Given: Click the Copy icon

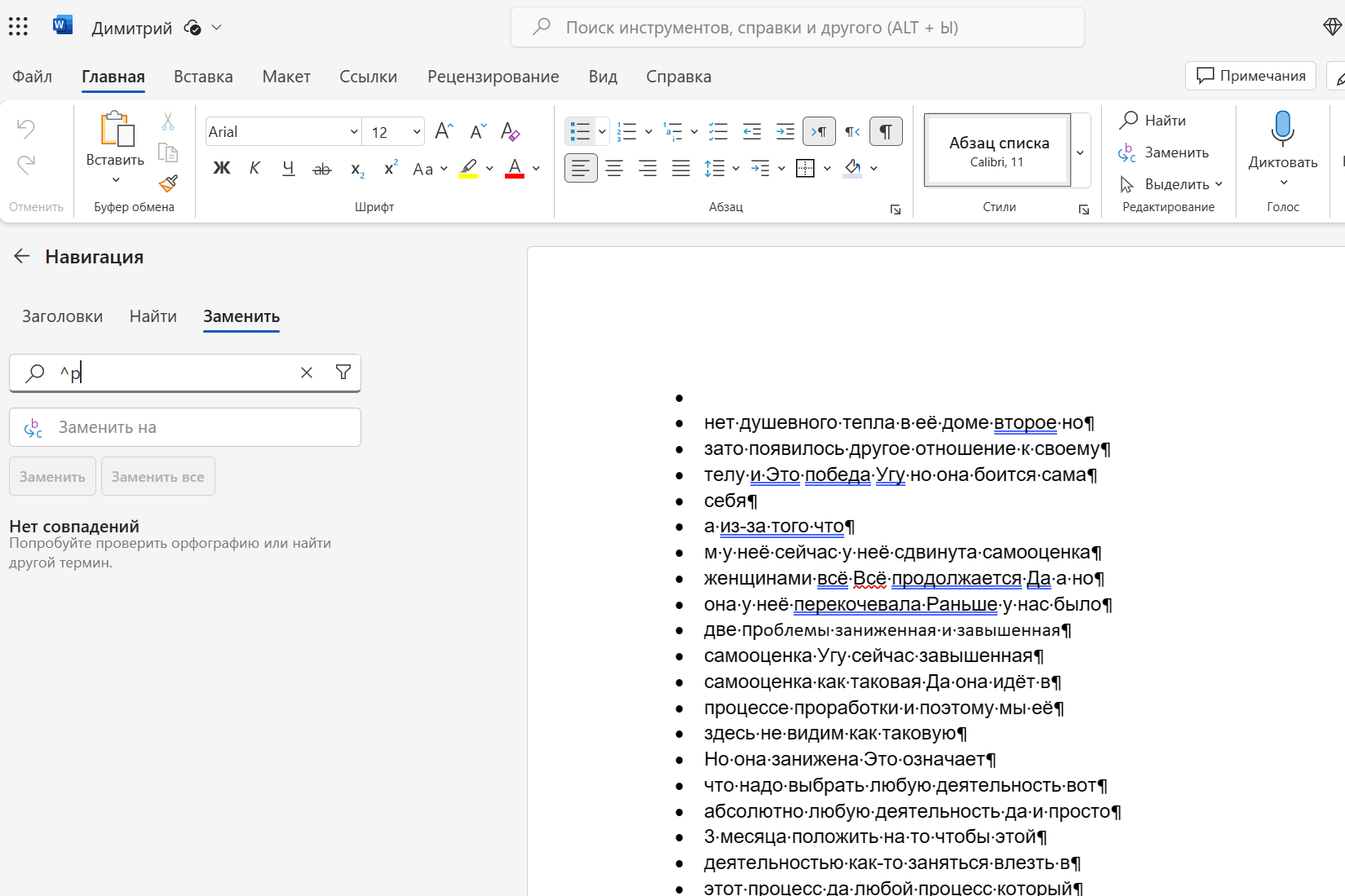Looking at the screenshot, I should click(x=168, y=152).
